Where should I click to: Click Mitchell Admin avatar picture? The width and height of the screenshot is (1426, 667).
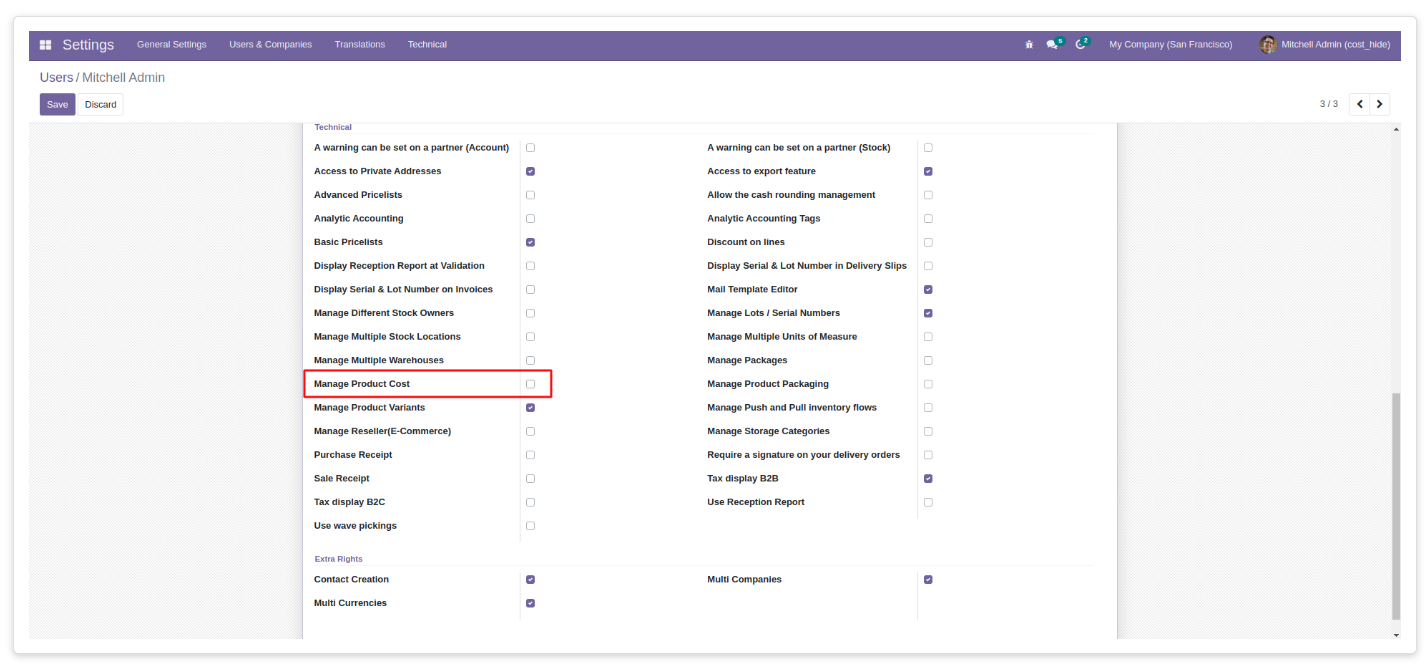click(x=1268, y=44)
